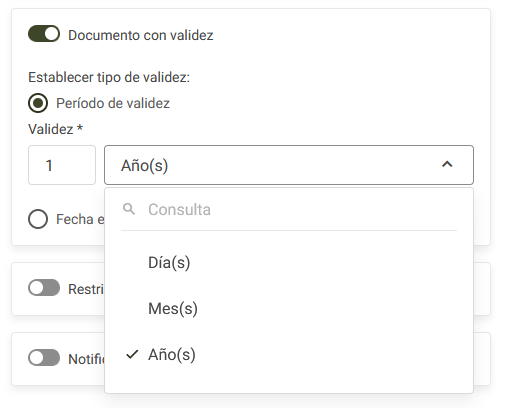Click the Restri… label text
Image resolution: width=506 pixels, height=408 pixels.
[86, 289]
